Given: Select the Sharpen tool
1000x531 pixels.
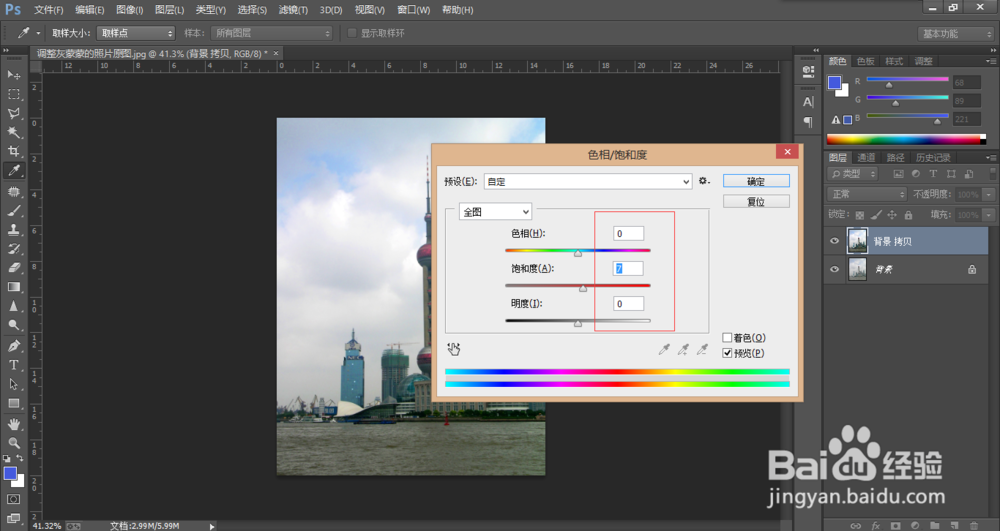Looking at the screenshot, I should click(13, 306).
